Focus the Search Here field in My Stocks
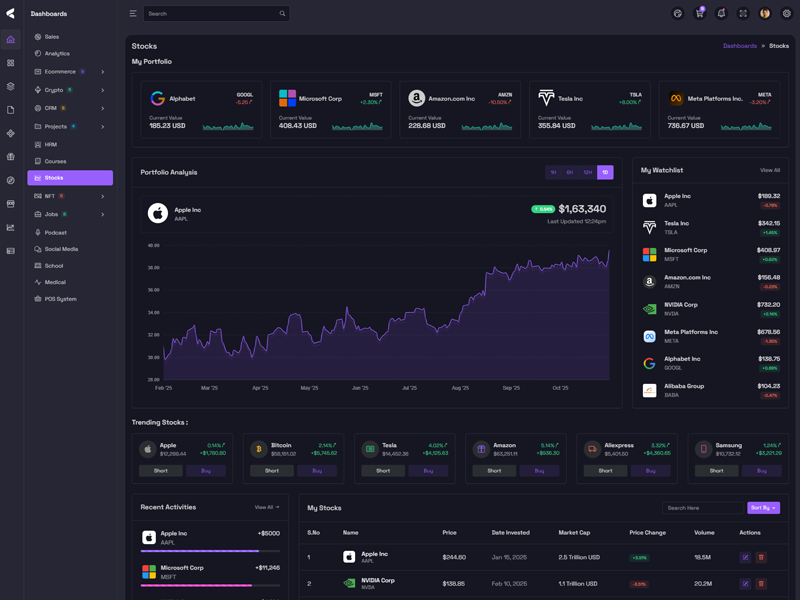This screenshot has height=600, width=800. [703, 508]
